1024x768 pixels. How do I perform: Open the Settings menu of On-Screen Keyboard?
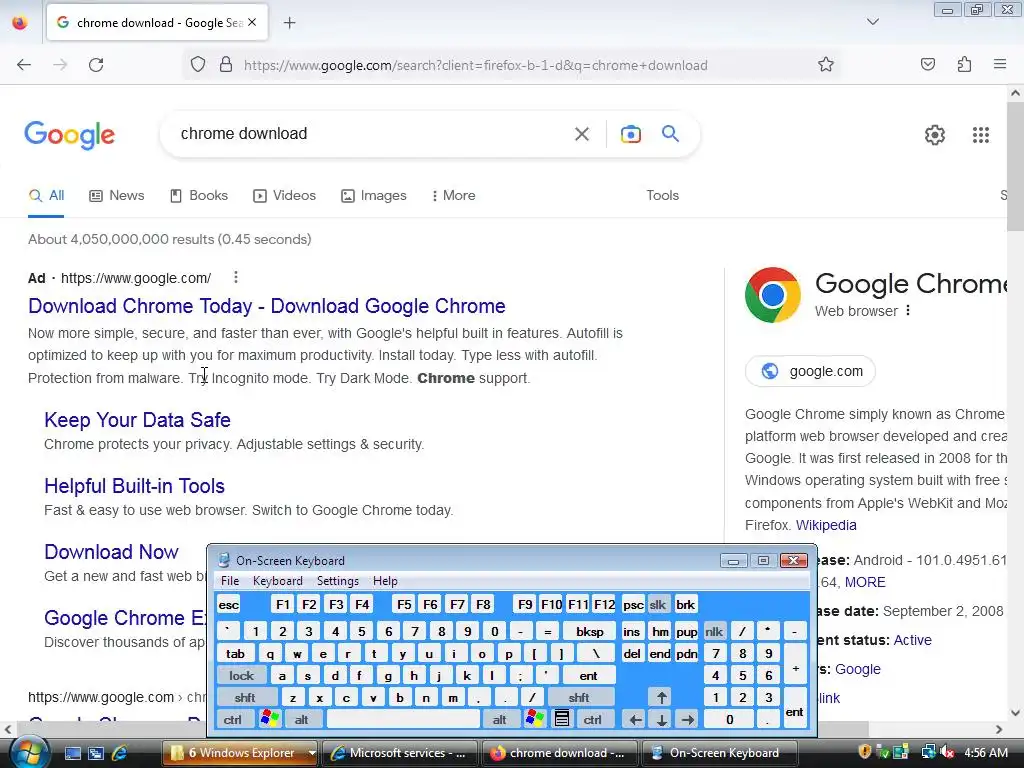tap(338, 581)
